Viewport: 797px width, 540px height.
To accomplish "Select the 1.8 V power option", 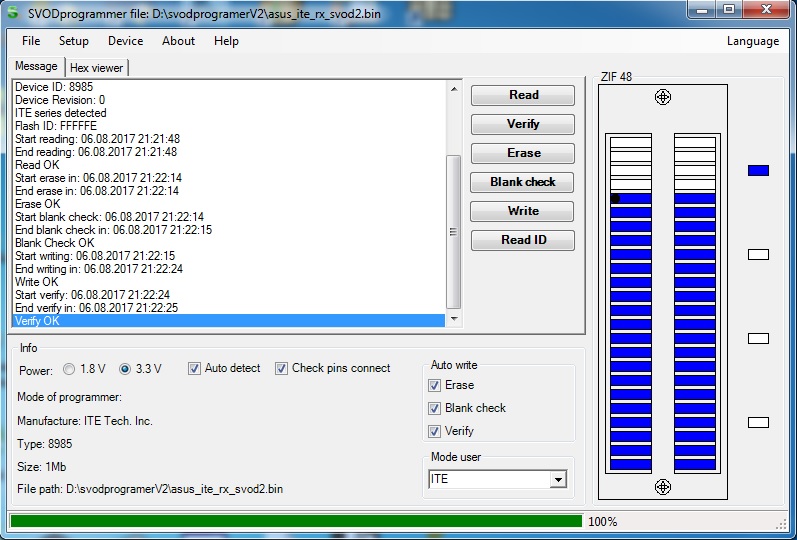I will click(x=69, y=369).
